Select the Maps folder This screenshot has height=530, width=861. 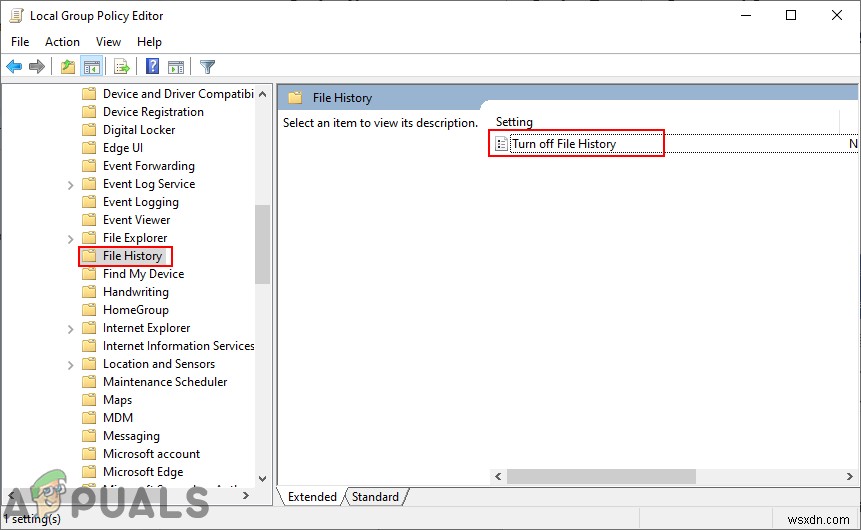(118, 400)
